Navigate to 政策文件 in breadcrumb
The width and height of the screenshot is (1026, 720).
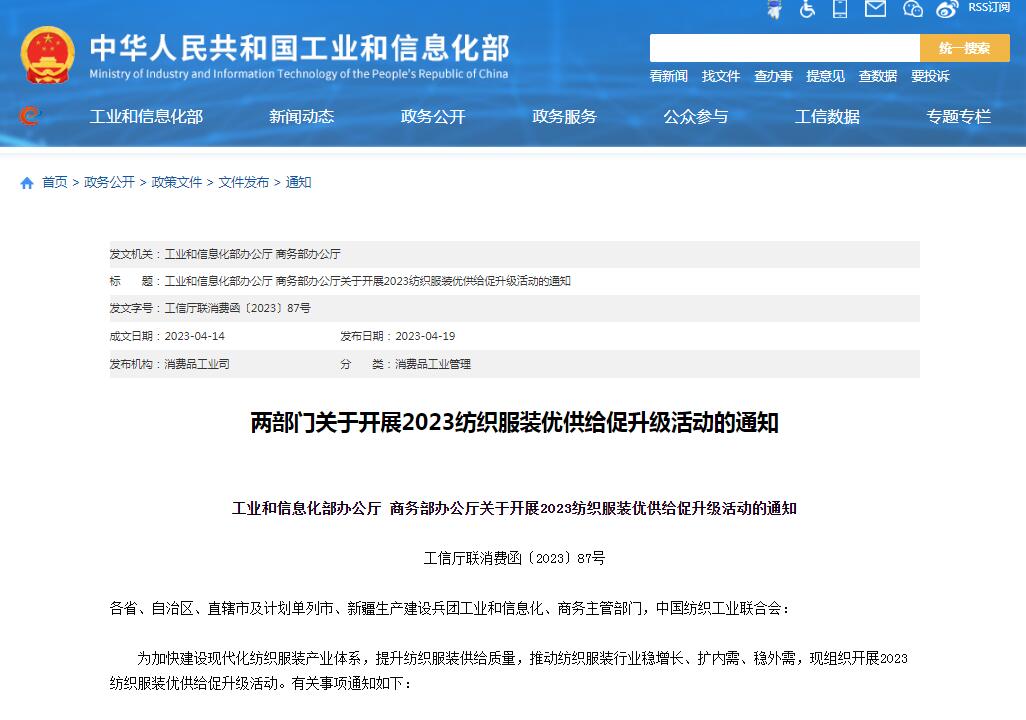tap(177, 182)
